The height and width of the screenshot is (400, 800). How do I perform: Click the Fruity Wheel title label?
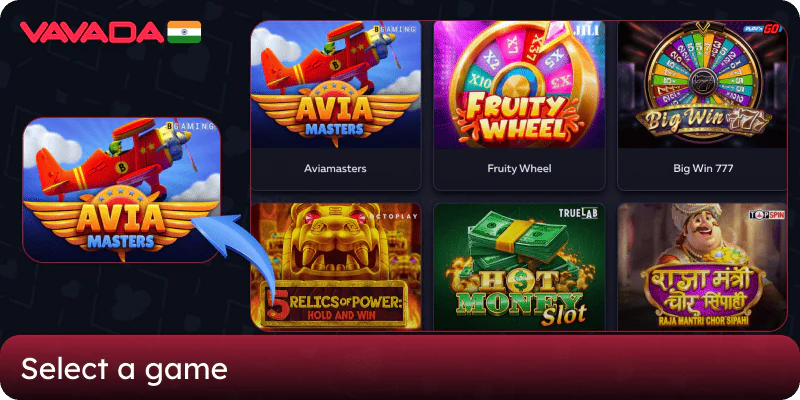pyautogui.click(x=519, y=168)
